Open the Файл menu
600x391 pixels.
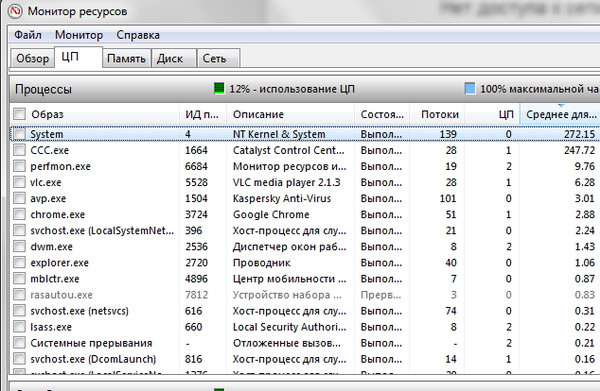[28, 35]
